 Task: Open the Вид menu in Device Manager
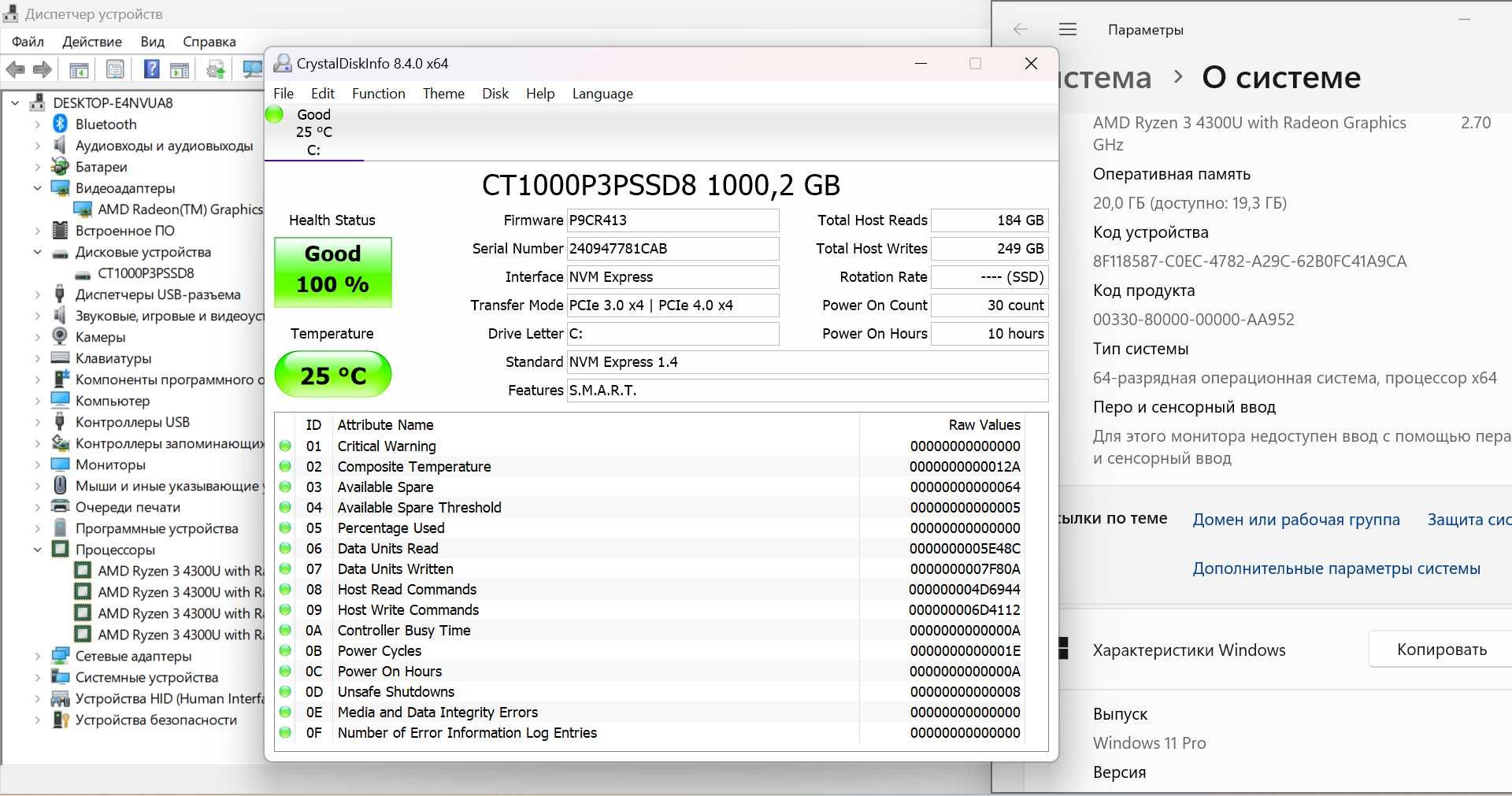[x=152, y=41]
